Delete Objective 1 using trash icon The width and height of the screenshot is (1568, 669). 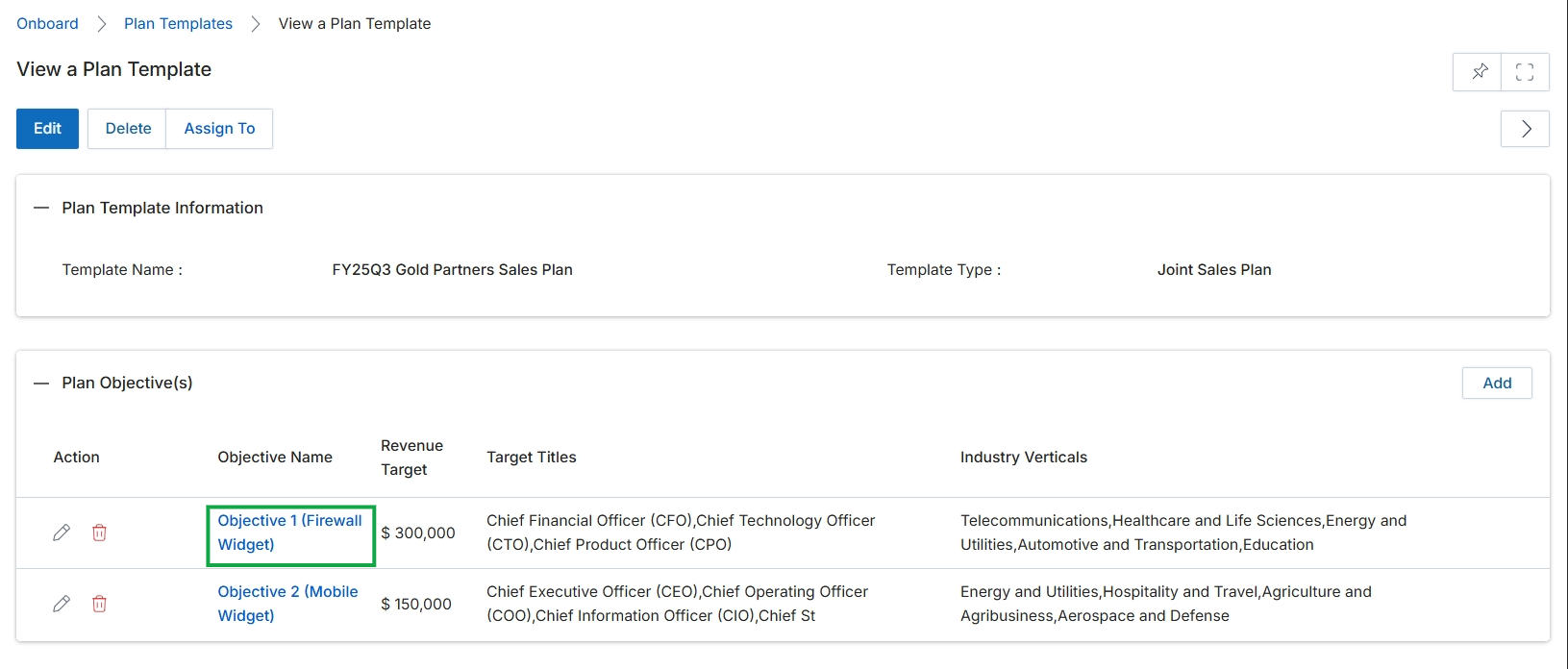point(99,533)
